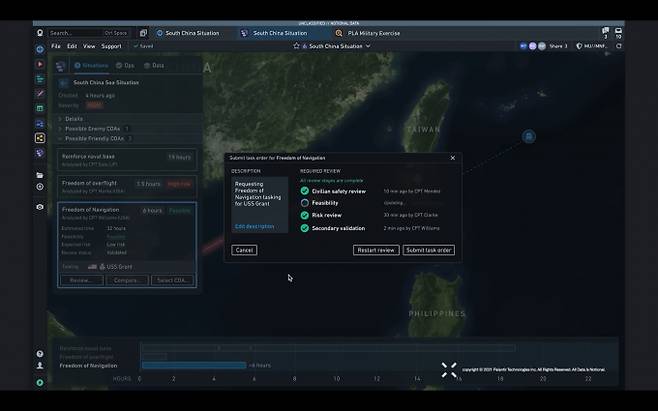The image size is (658, 411).
Task: Select the Freedom of overflight COA card
Action: pyautogui.click(x=127, y=186)
